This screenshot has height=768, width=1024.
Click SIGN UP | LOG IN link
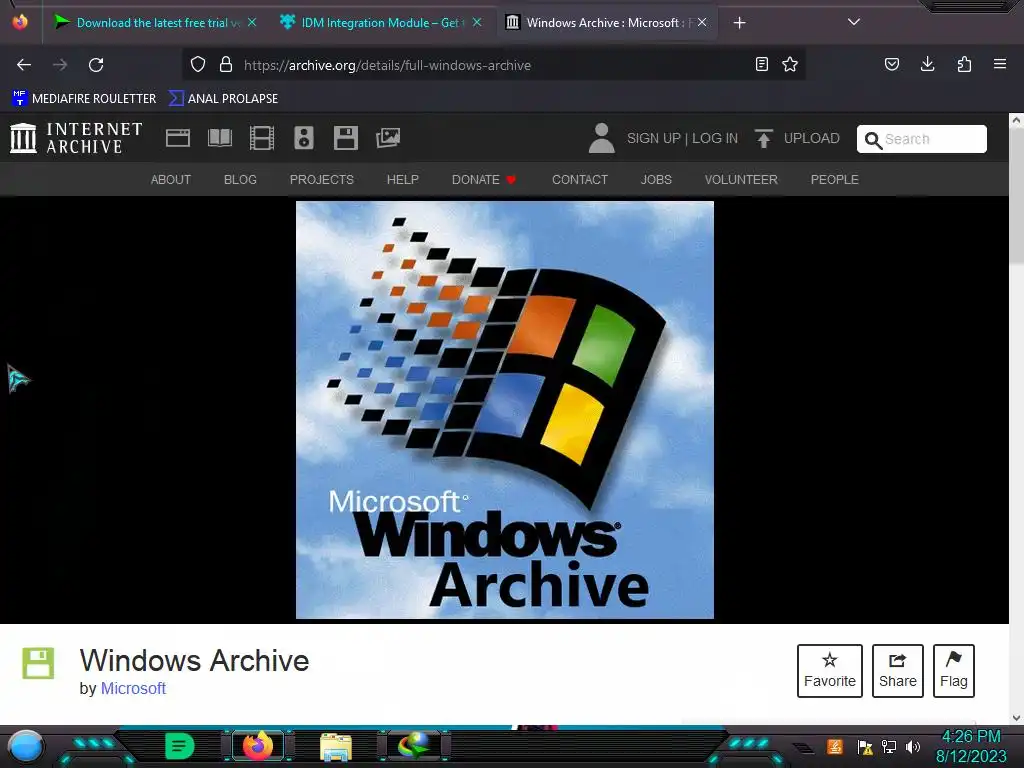tap(682, 138)
